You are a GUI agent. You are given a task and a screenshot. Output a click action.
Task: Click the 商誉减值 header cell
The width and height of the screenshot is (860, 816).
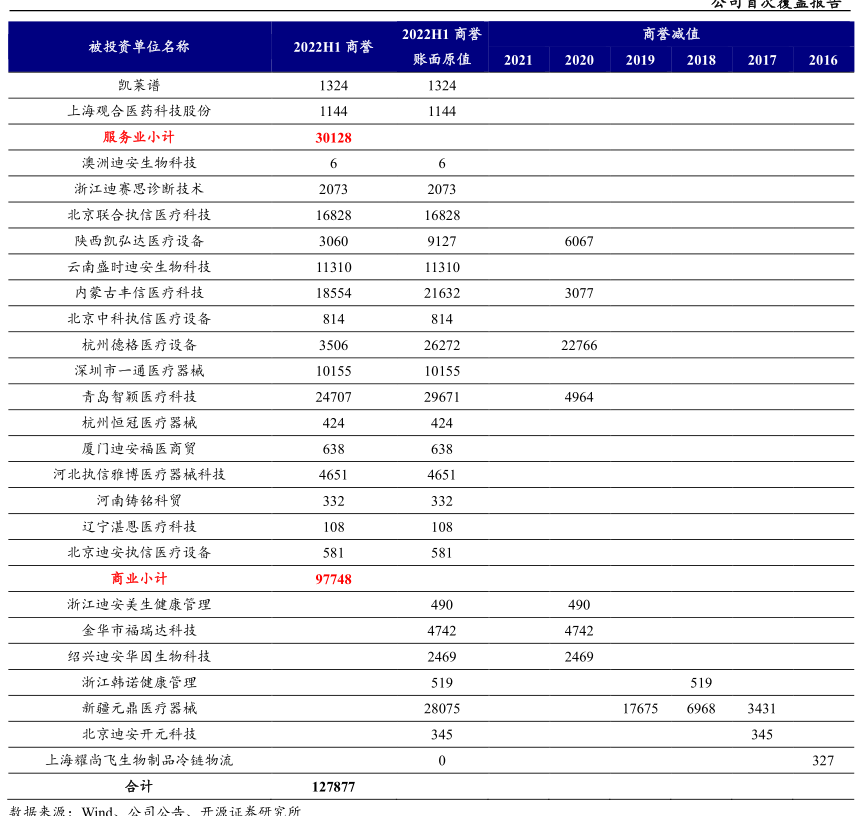pos(671,34)
